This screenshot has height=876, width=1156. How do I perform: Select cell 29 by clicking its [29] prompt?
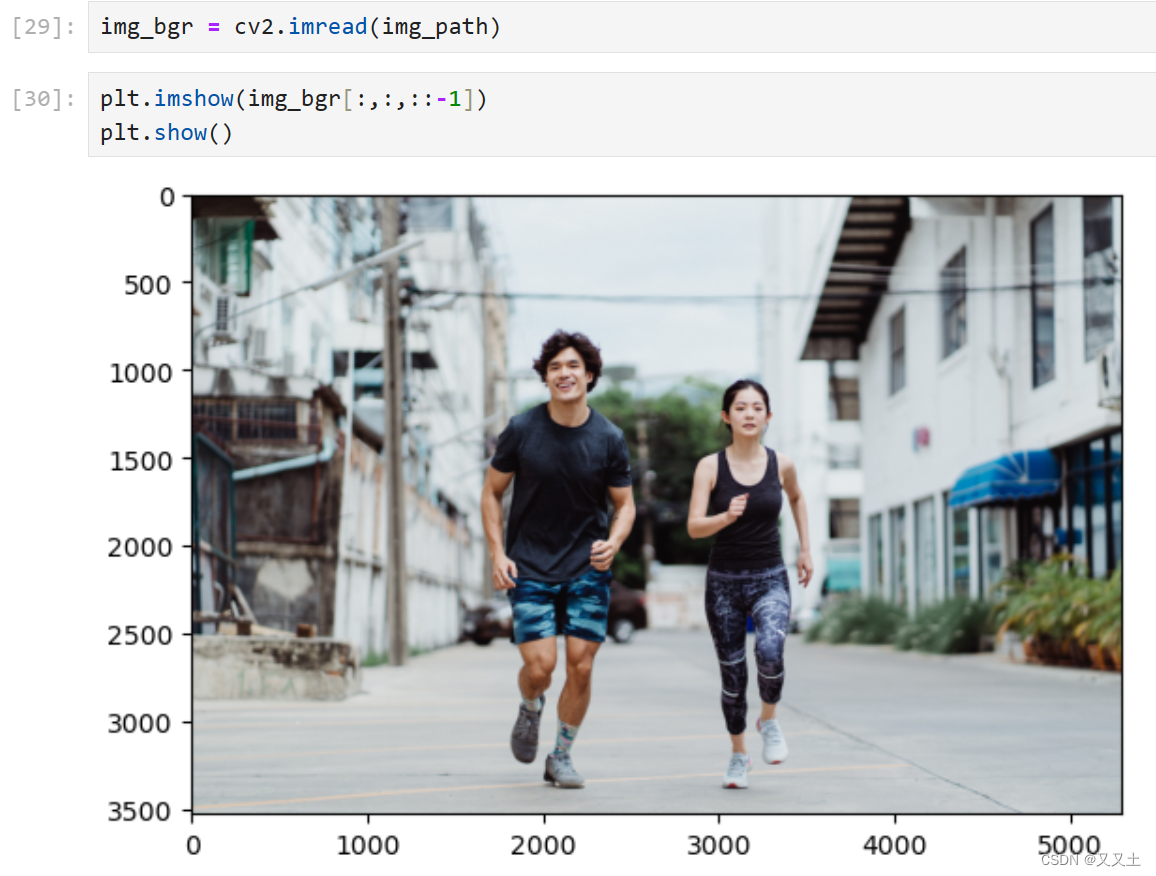[38, 26]
